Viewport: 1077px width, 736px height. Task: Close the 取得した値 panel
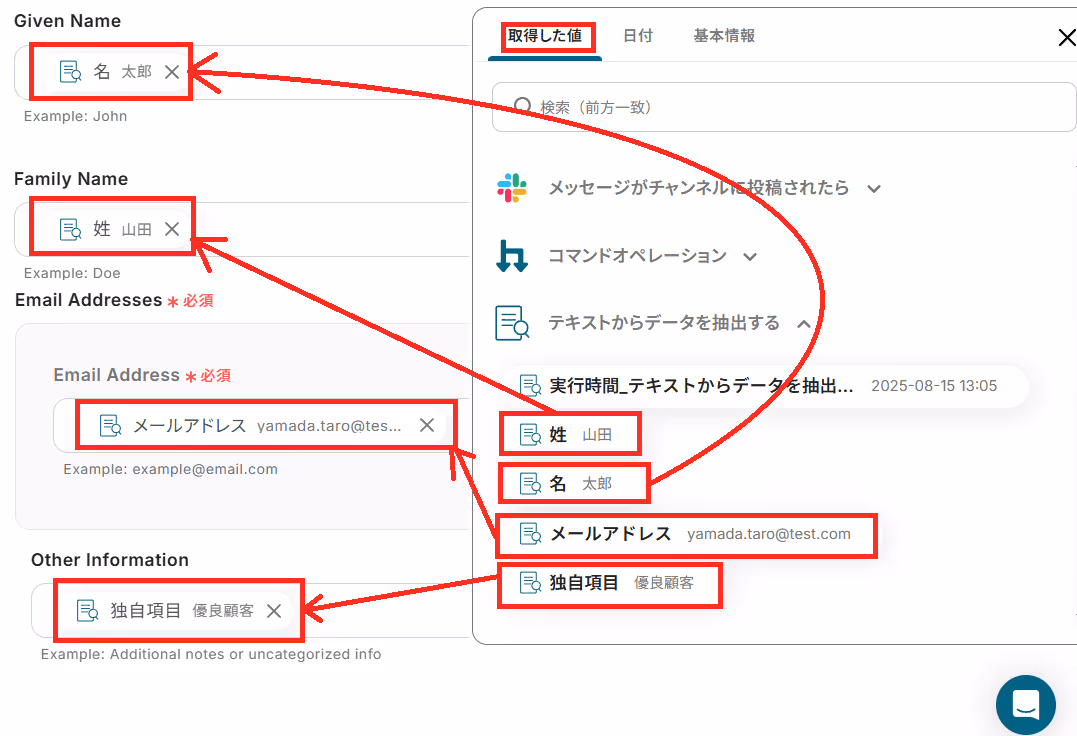[1066, 37]
